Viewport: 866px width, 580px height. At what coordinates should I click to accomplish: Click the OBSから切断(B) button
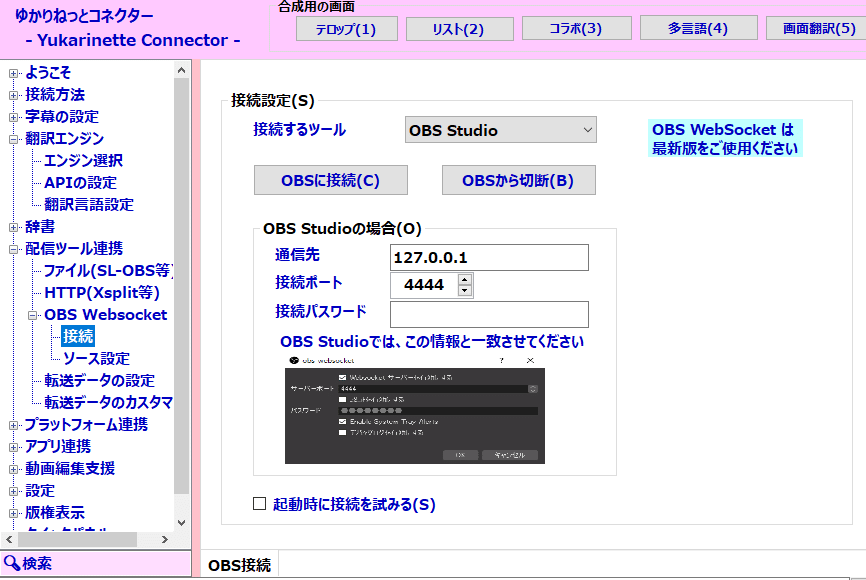pyautogui.click(x=519, y=180)
